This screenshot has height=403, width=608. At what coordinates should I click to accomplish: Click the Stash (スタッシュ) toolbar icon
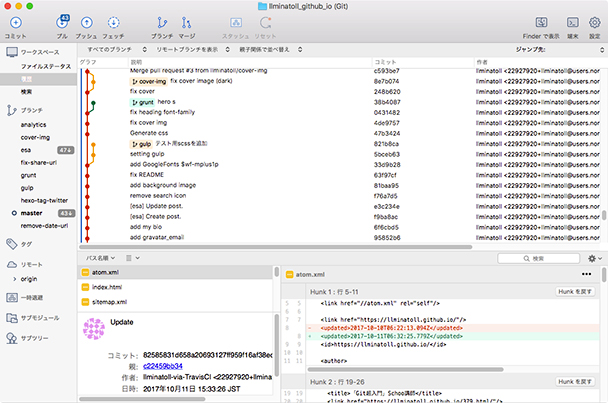(x=236, y=22)
